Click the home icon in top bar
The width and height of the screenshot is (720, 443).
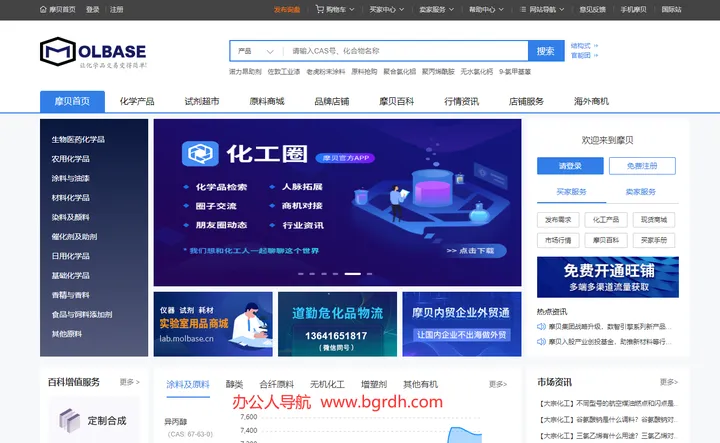click(x=43, y=9)
